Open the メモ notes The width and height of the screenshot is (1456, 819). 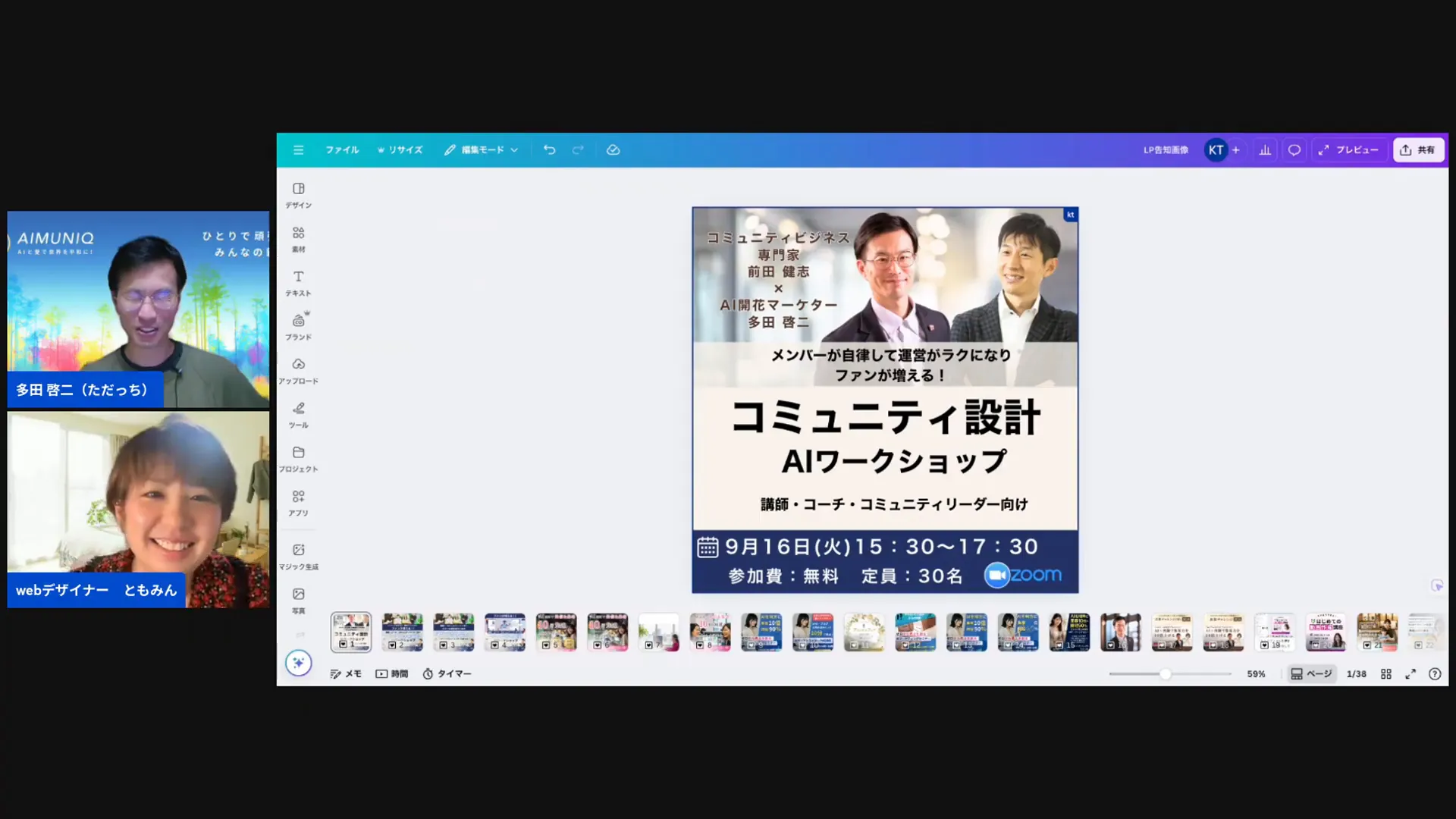click(346, 673)
